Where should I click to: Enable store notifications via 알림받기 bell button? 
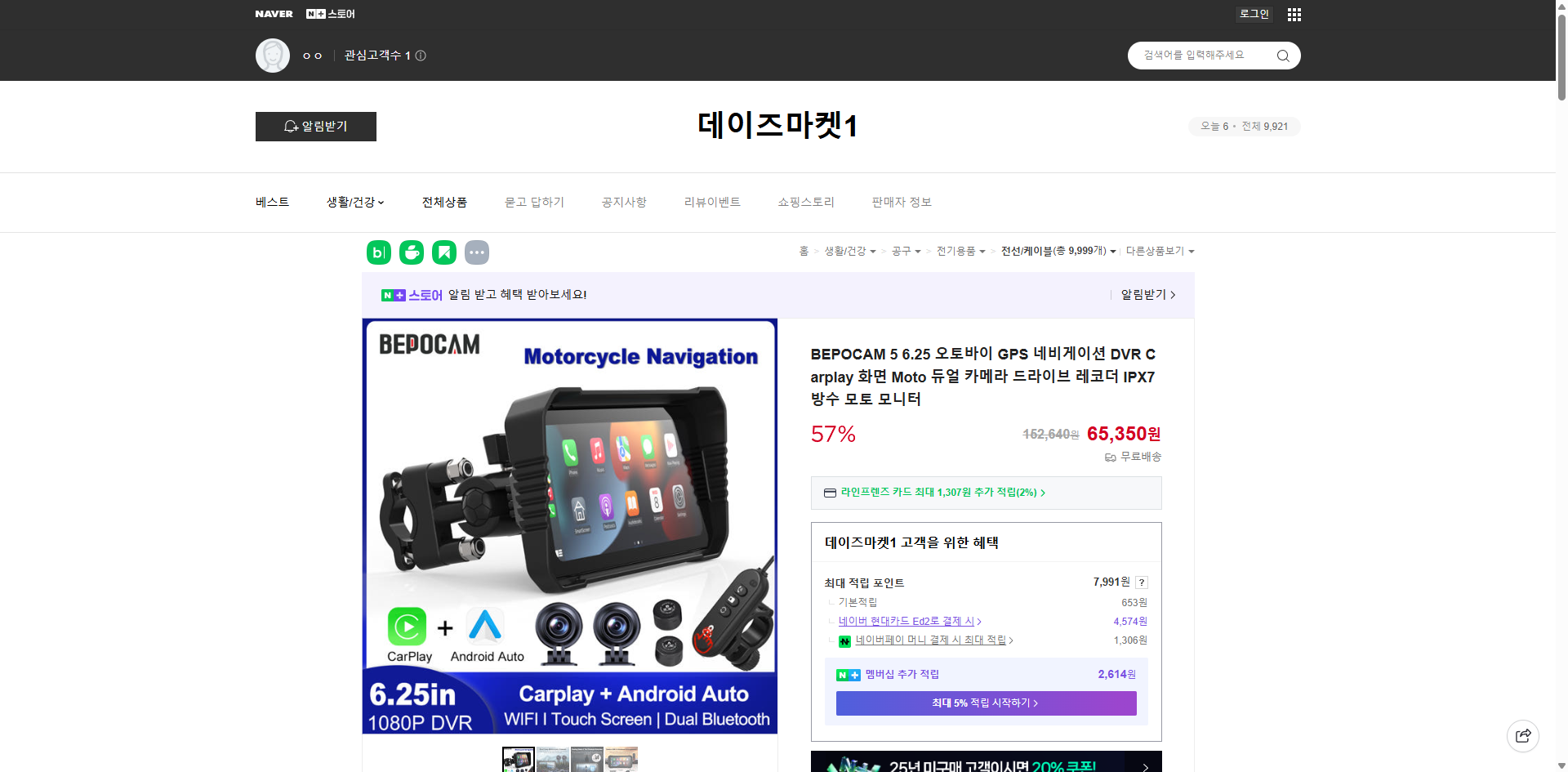(x=315, y=126)
